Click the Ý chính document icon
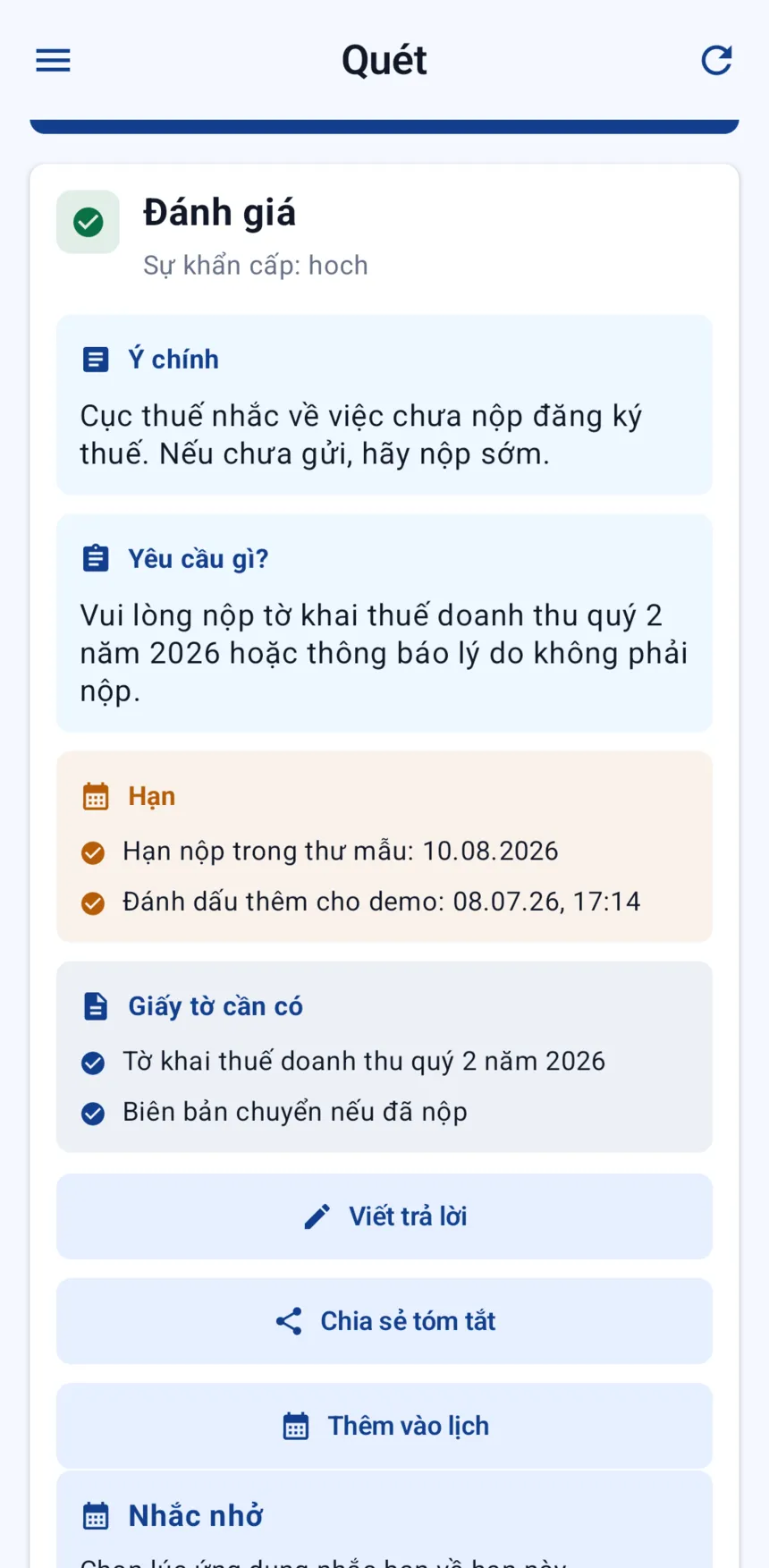This screenshot has height=1568, width=769. point(96,360)
